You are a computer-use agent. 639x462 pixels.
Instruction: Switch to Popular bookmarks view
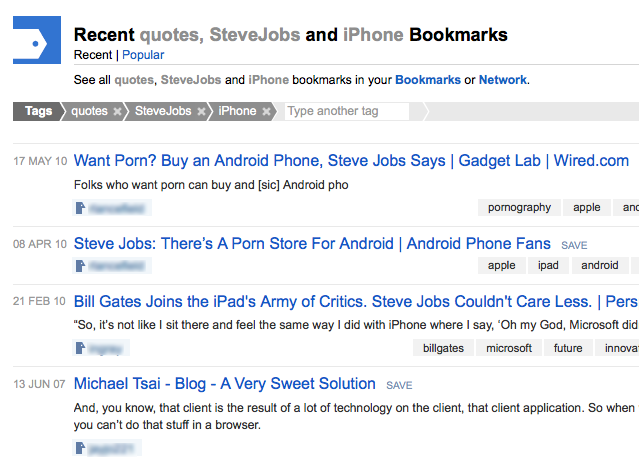(x=143, y=55)
